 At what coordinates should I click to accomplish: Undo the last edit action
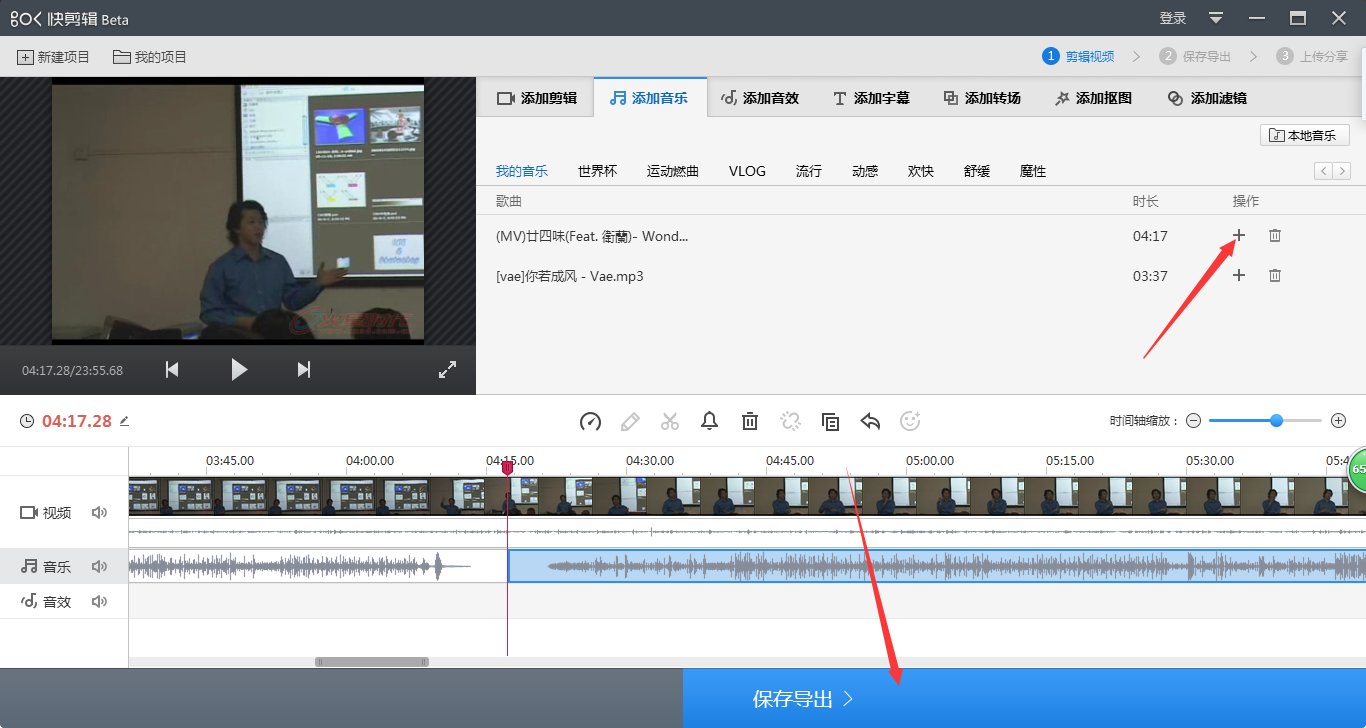[x=870, y=421]
